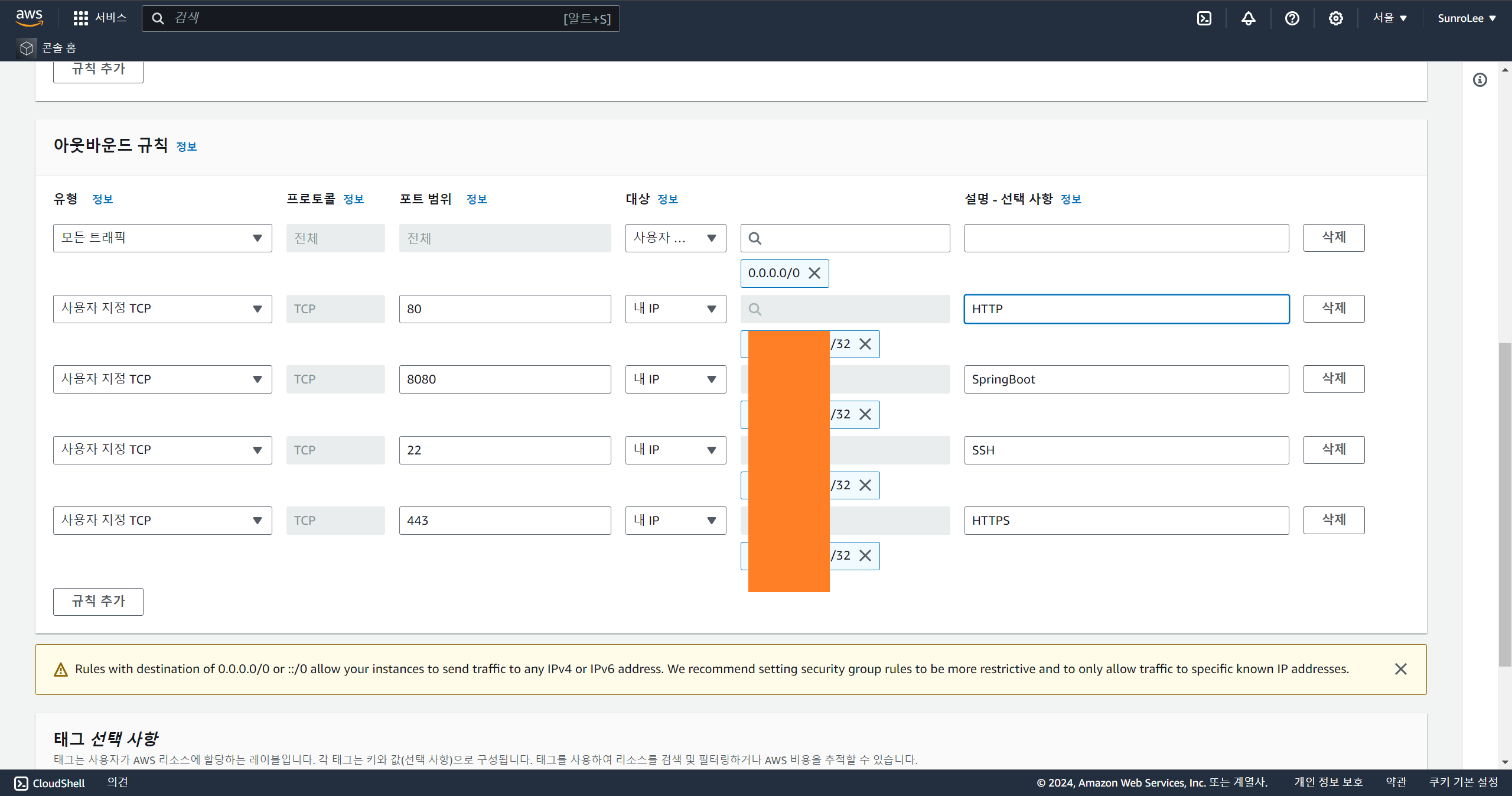The width and height of the screenshot is (1512, 796).
Task: Click the port range field containing 8080
Action: [x=504, y=379]
